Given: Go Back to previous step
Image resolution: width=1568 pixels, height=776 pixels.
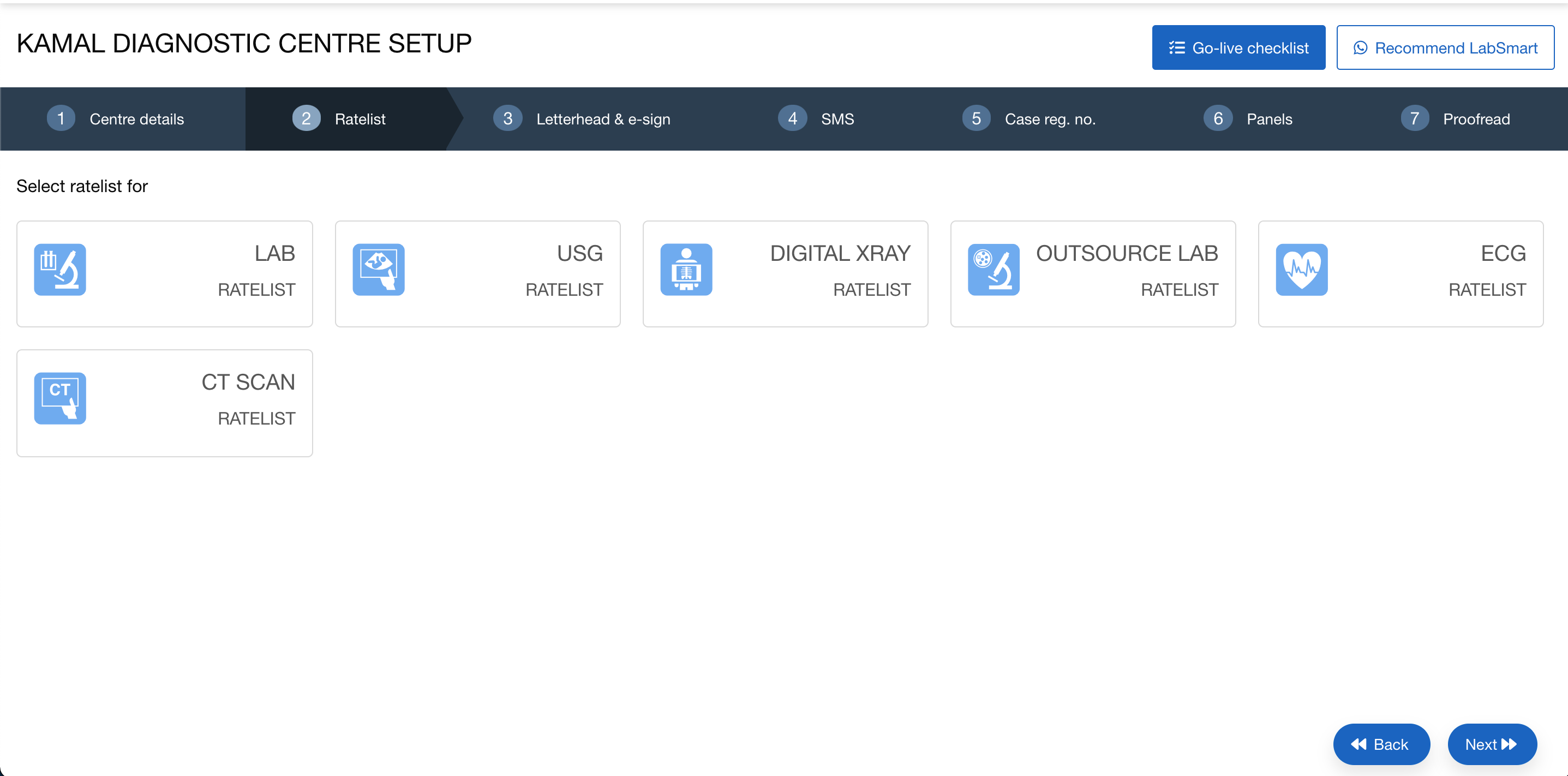Looking at the screenshot, I should 1381,744.
